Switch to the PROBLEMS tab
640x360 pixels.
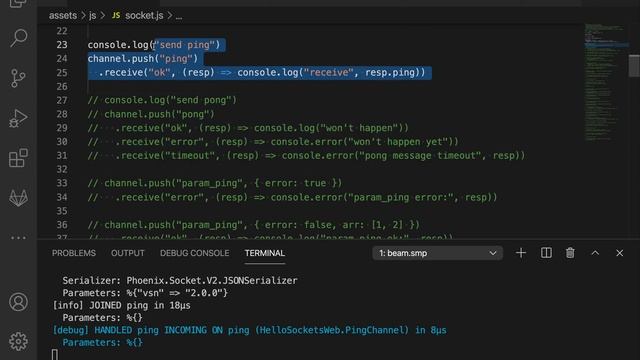(74, 253)
